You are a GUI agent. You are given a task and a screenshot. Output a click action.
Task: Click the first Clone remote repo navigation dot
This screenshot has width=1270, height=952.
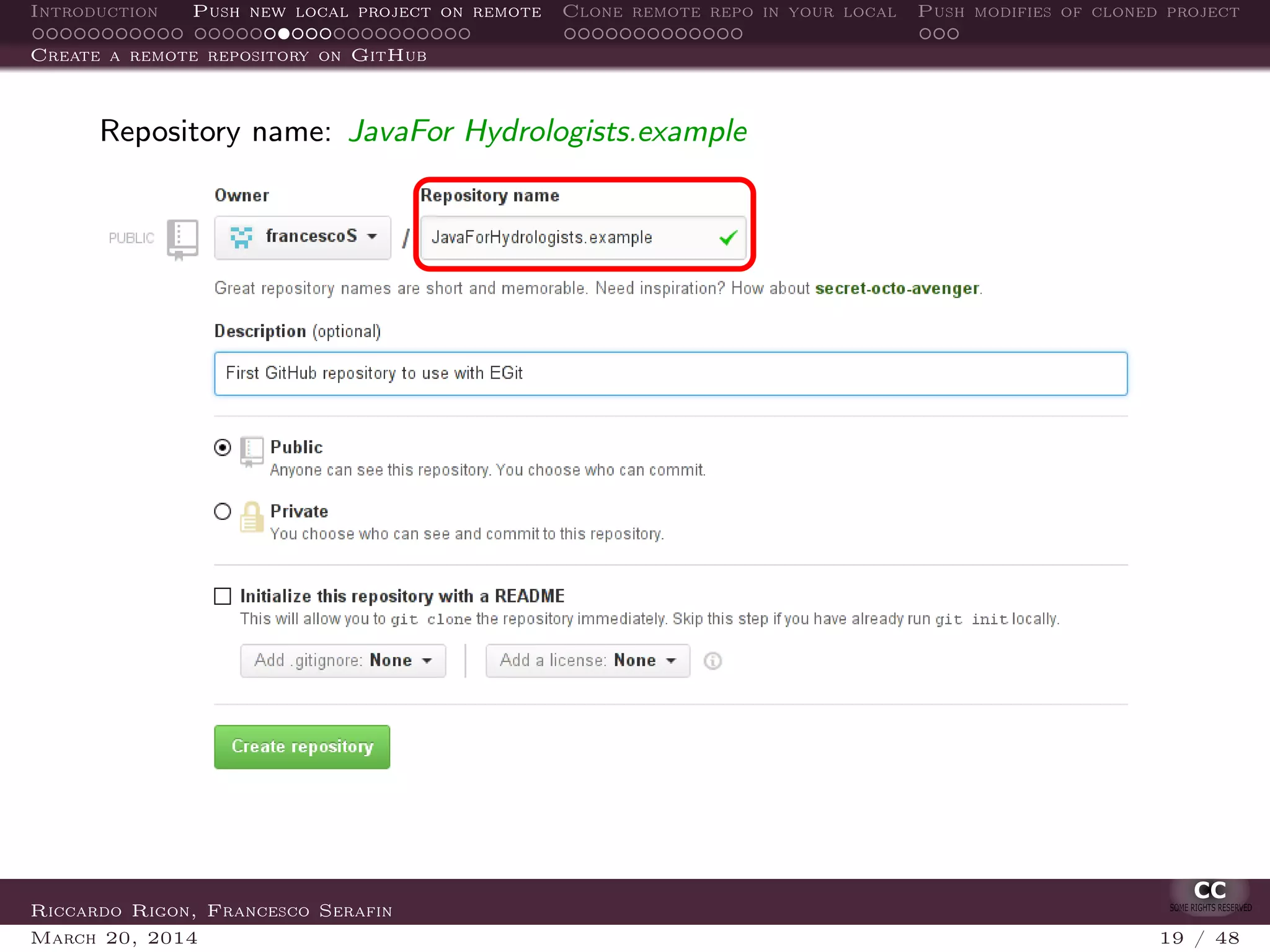(x=570, y=34)
